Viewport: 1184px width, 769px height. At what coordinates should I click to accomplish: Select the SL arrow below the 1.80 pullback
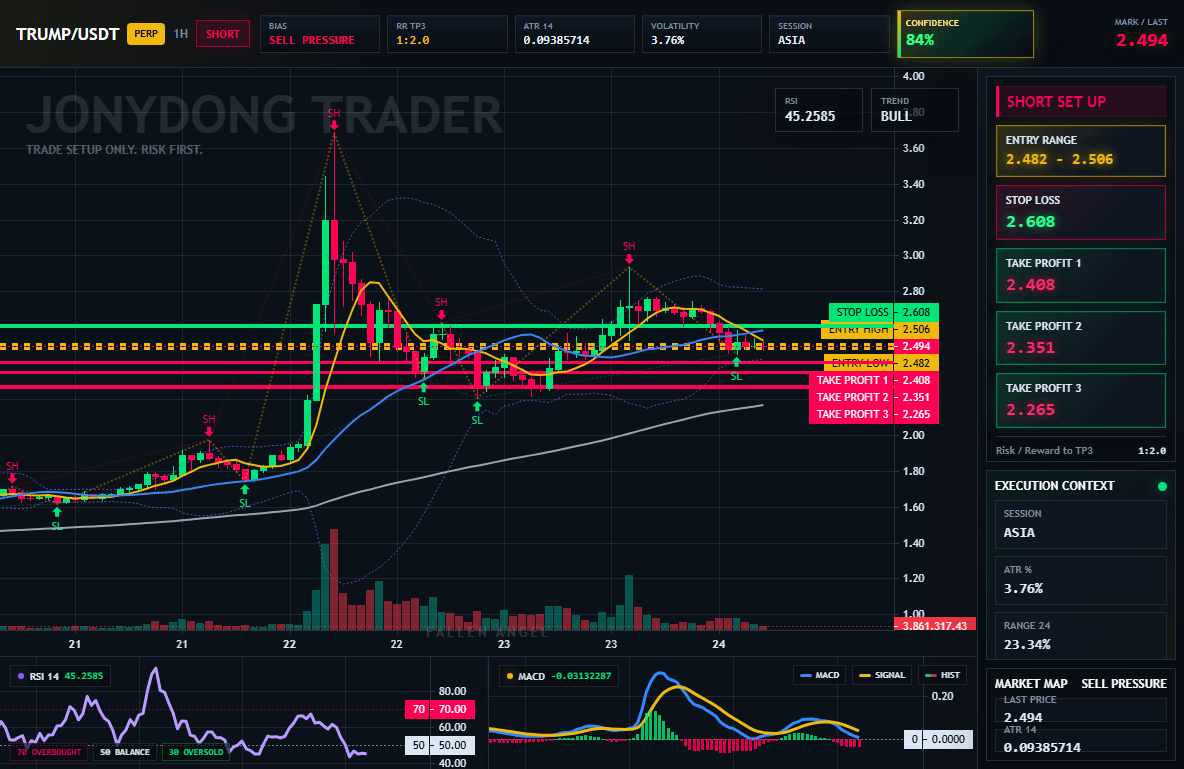click(244, 496)
